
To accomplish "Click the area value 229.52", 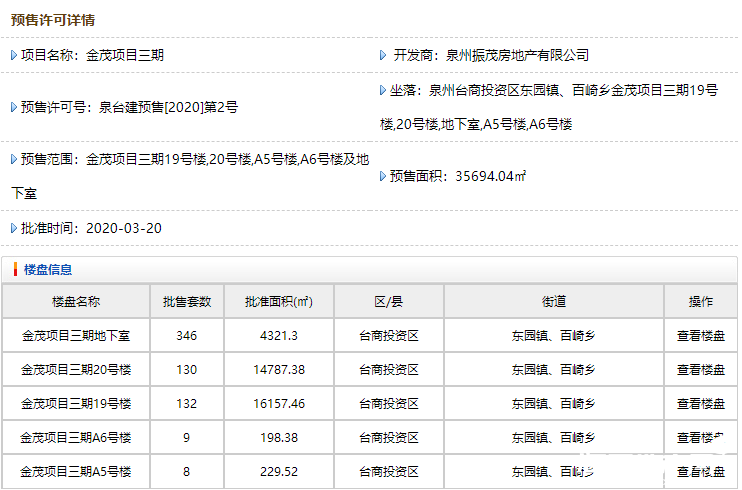I will click(x=279, y=472).
